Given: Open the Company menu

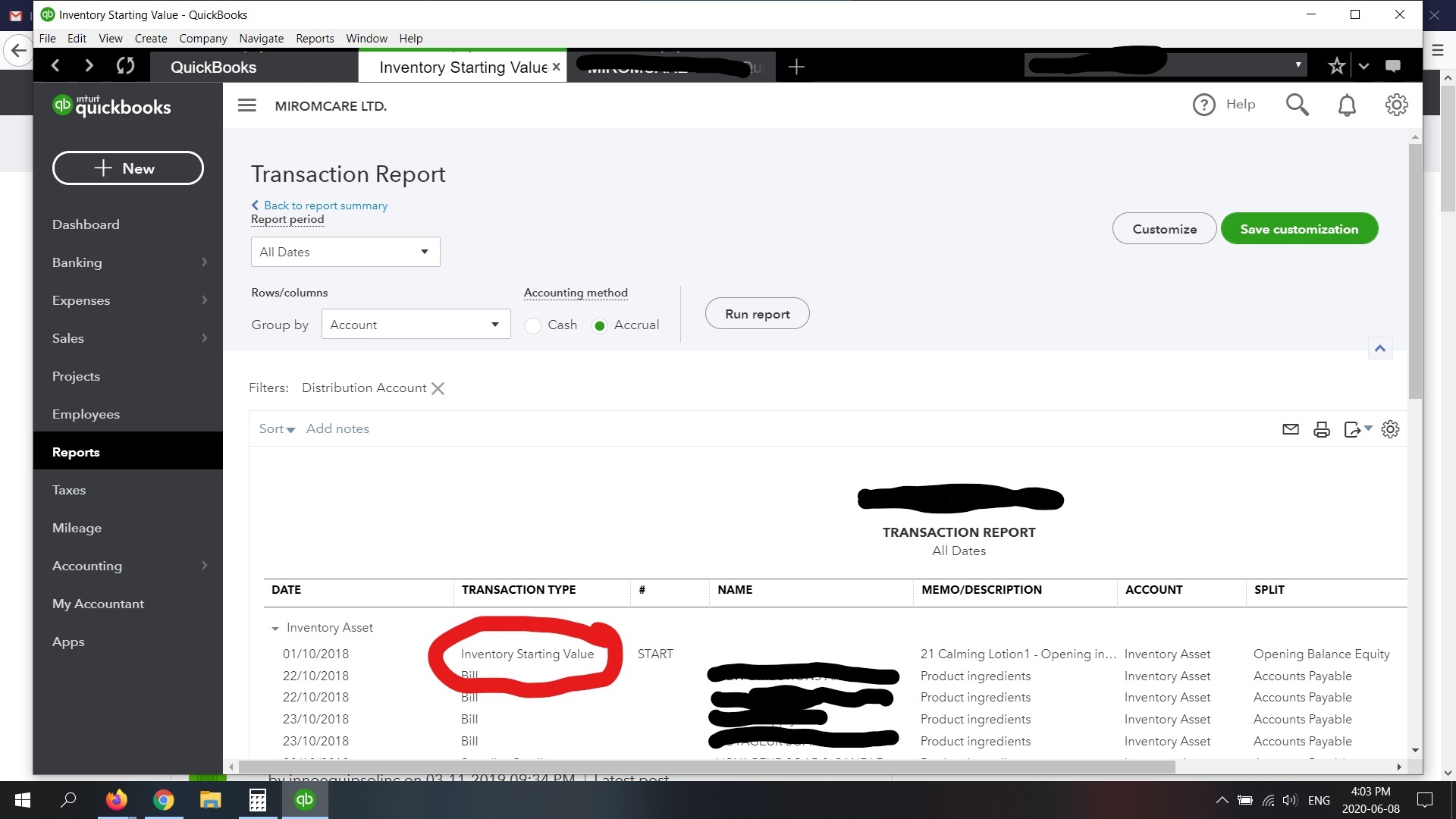Looking at the screenshot, I should [202, 38].
